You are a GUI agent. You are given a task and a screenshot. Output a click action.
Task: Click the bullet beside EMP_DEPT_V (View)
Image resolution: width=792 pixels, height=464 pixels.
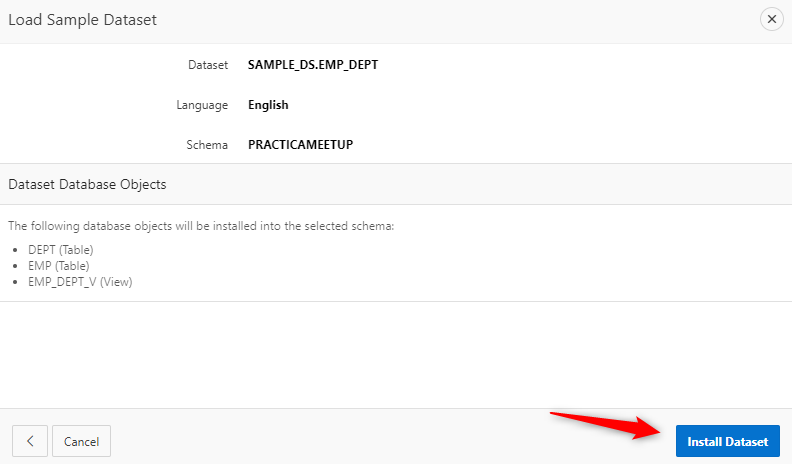(x=12, y=282)
